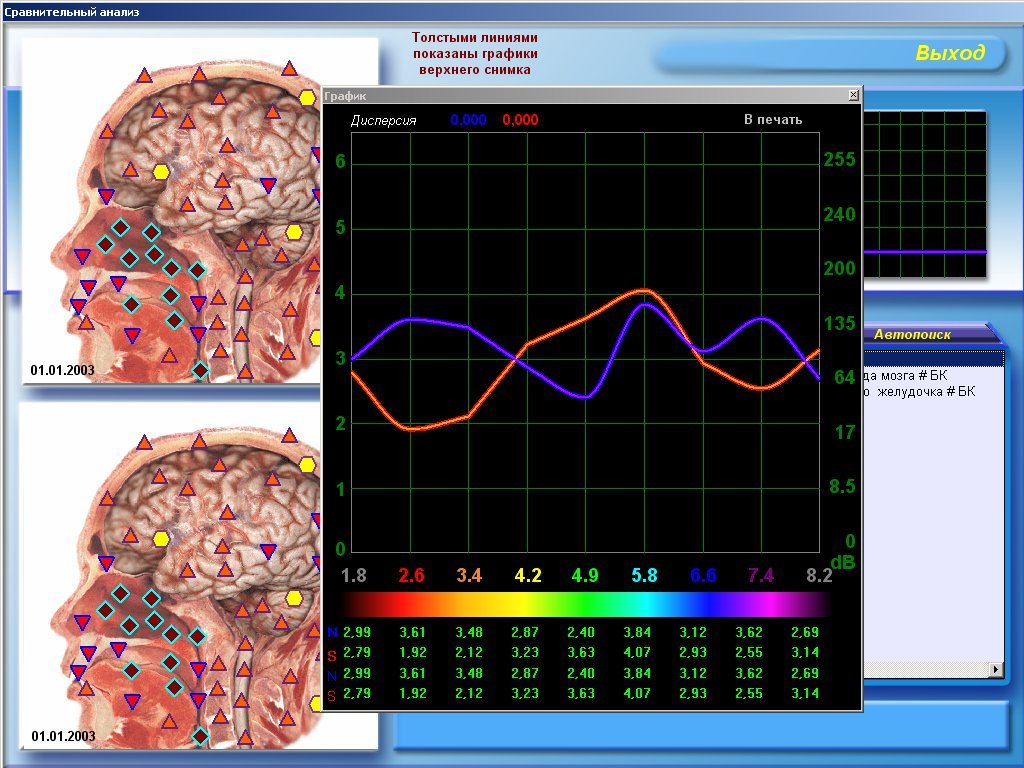Click yellow hexagon marker in lower brain image center
Image resolution: width=1024 pixels, height=768 pixels.
(161, 538)
